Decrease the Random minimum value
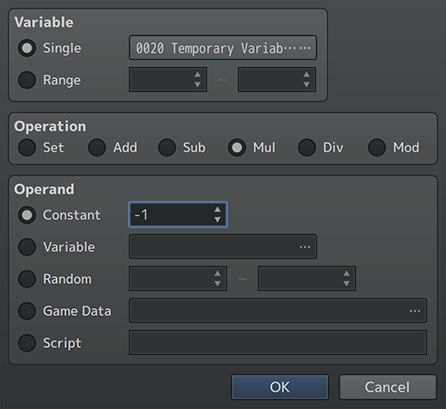 [217, 284]
